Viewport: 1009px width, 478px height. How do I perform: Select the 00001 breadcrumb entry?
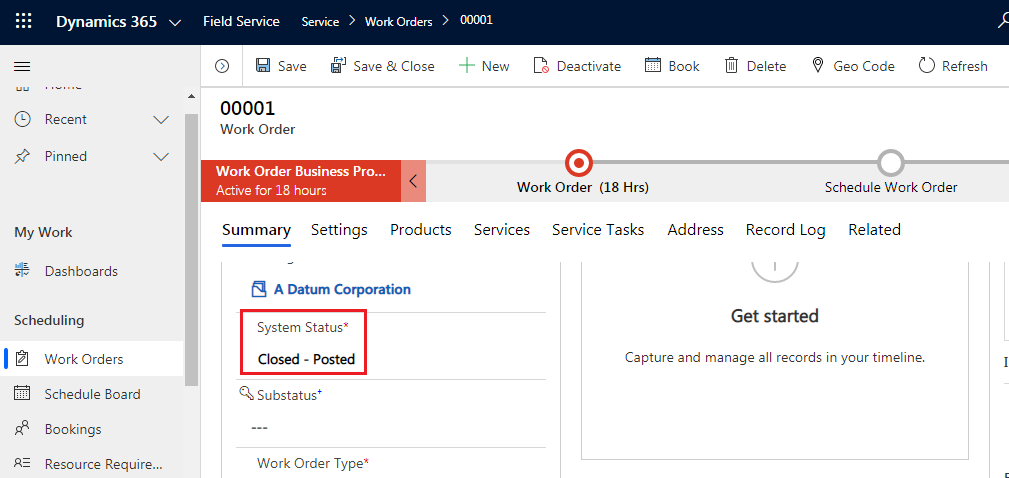click(476, 20)
